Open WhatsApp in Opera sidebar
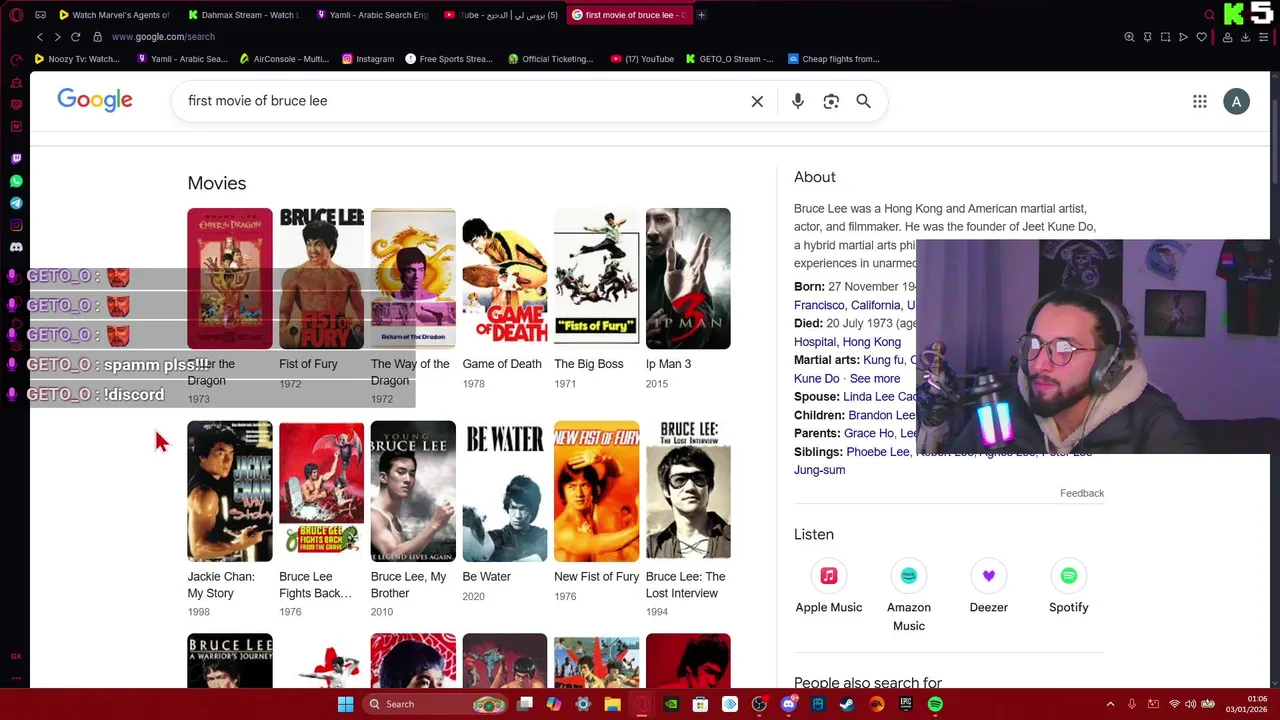 (16, 181)
